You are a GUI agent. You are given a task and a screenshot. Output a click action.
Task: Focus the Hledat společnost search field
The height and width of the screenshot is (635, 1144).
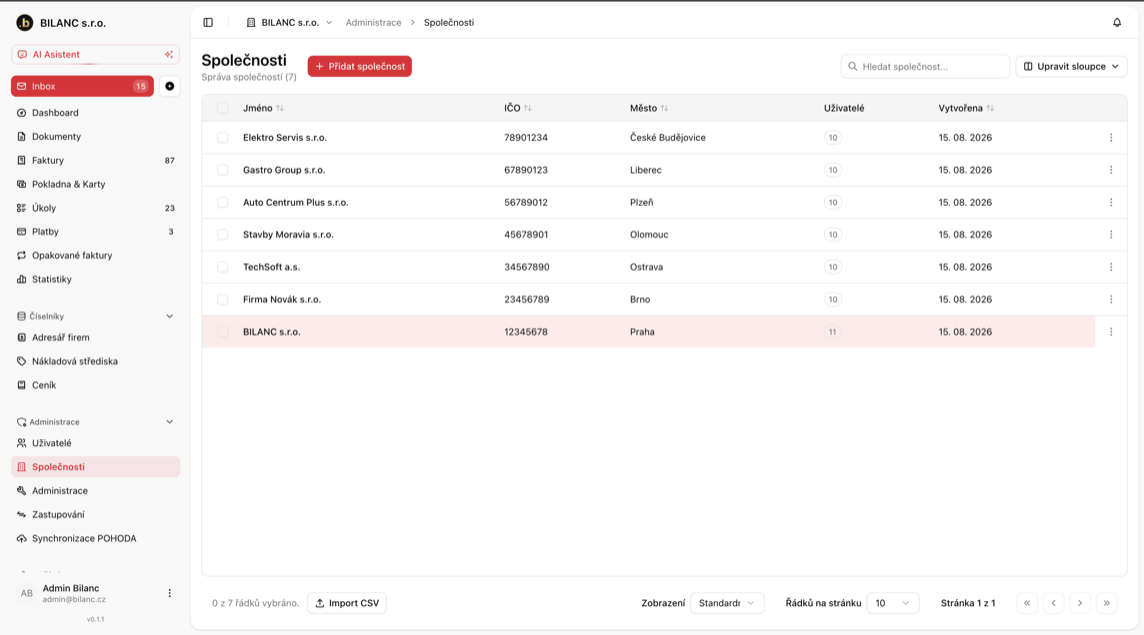925,66
